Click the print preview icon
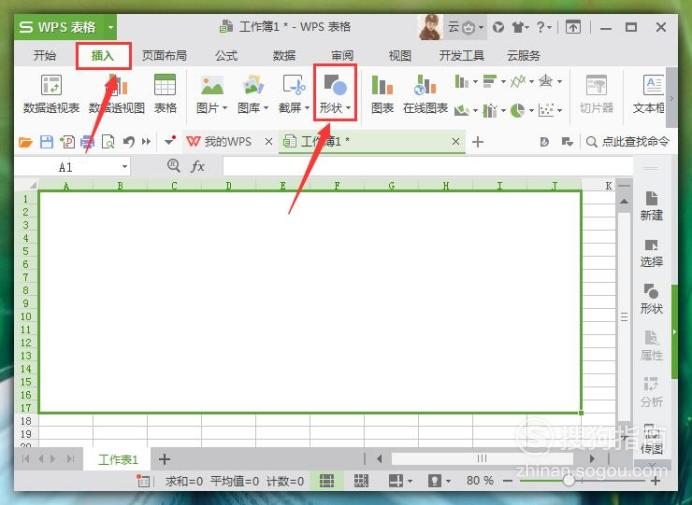Screen dimensions: 692x505 click(x=108, y=142)
